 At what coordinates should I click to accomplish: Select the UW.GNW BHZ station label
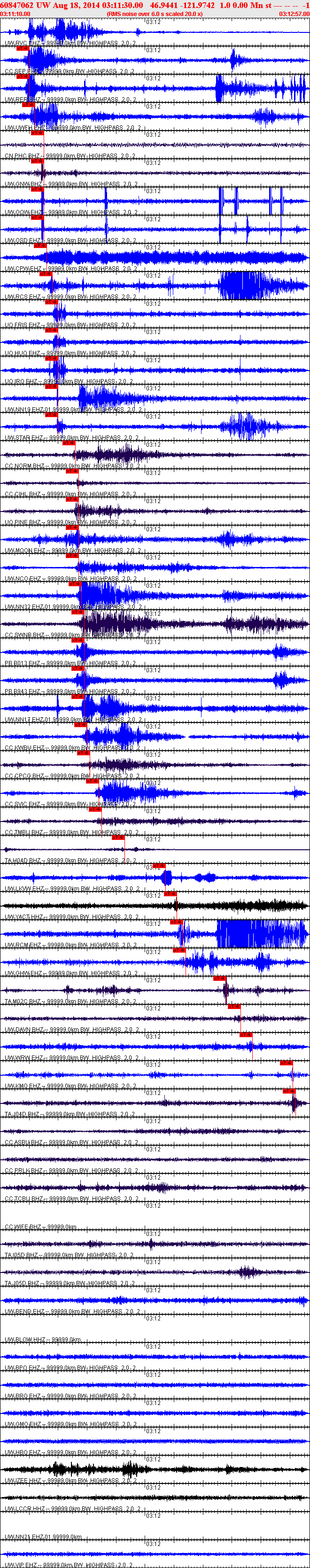pos(71,185)
